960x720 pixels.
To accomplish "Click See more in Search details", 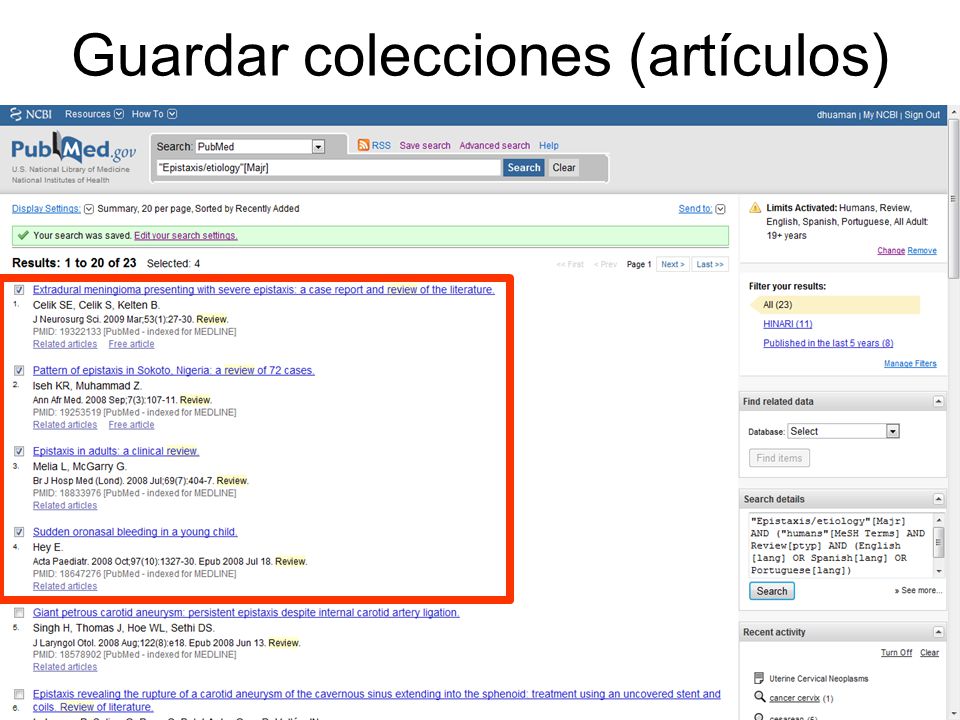I will coord(918,590).
